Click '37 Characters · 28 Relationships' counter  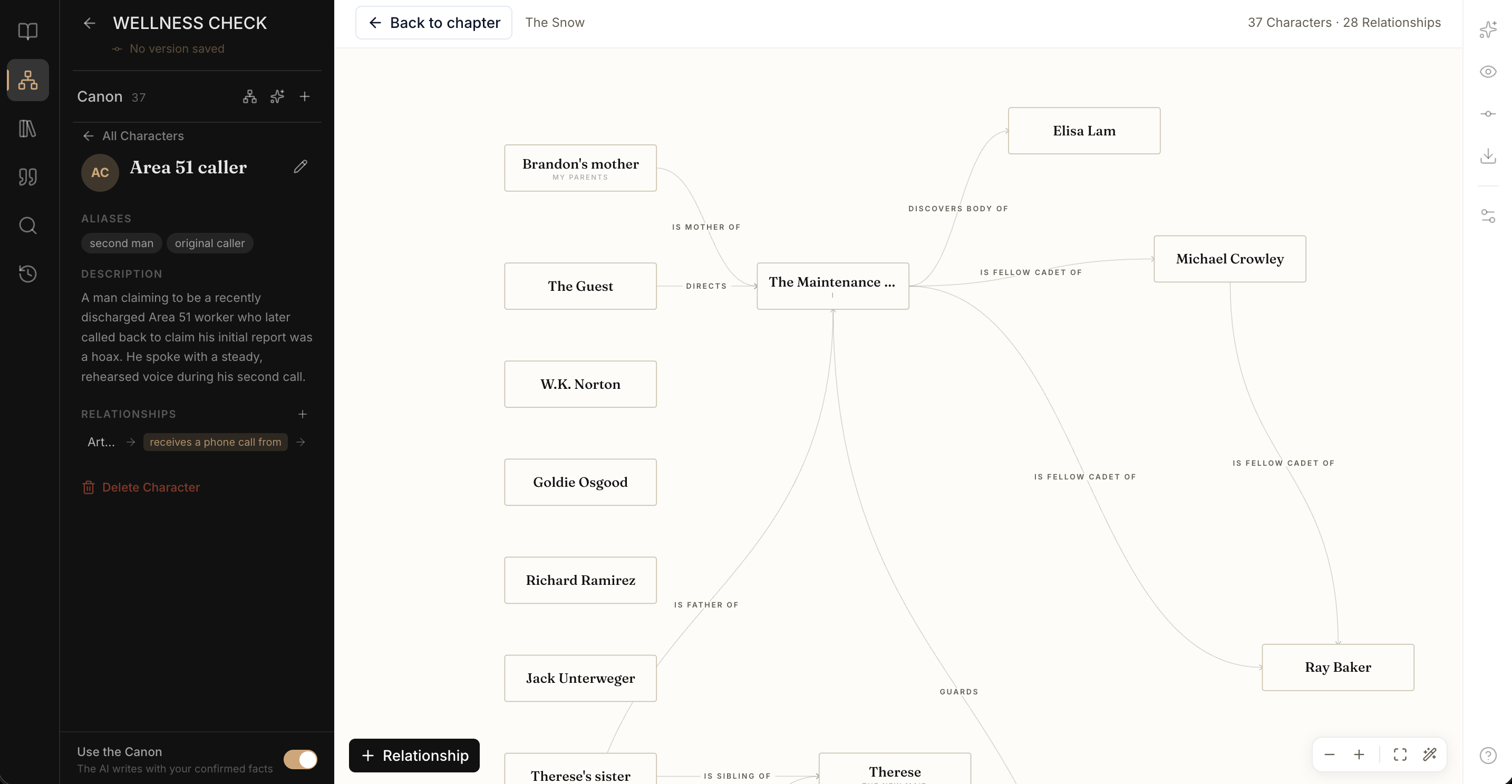click(1344, 23)
